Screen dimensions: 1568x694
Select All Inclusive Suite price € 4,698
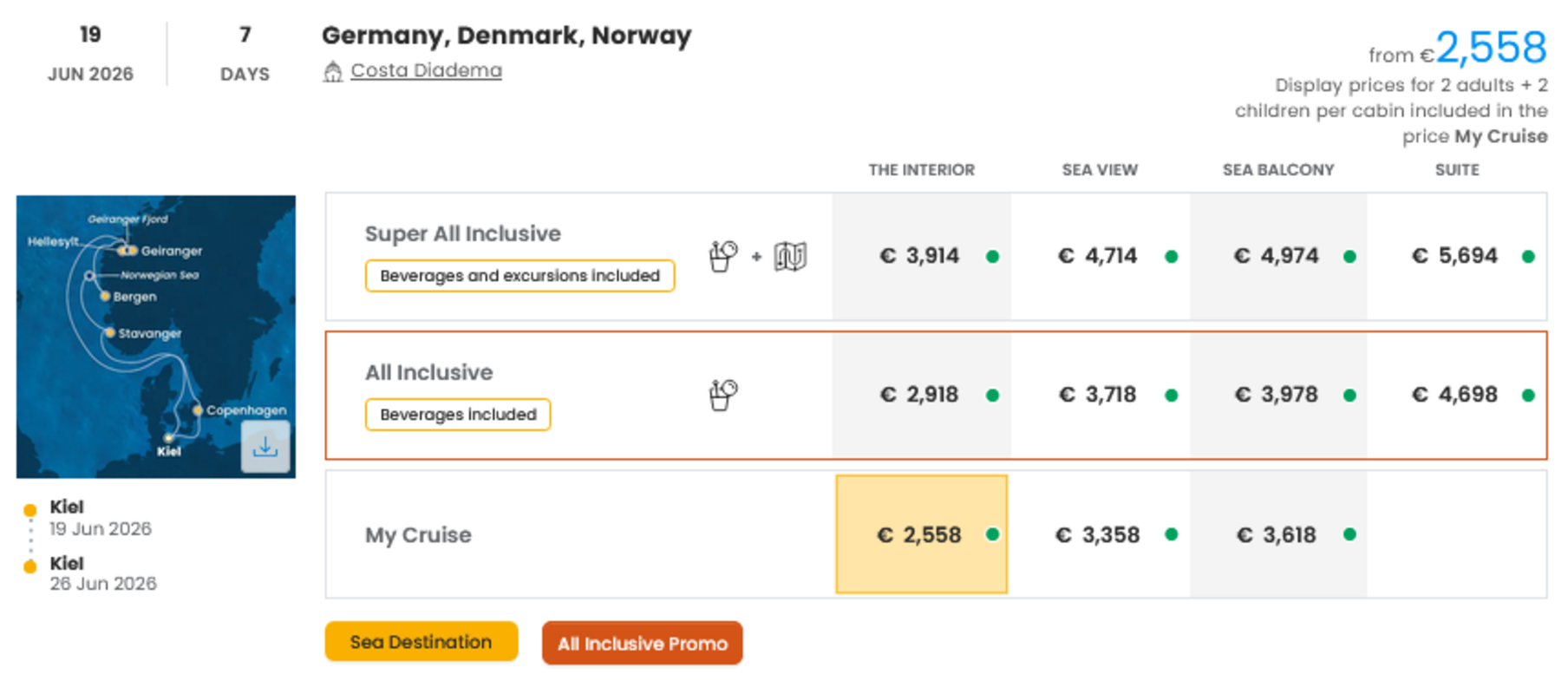[1454, 395]
